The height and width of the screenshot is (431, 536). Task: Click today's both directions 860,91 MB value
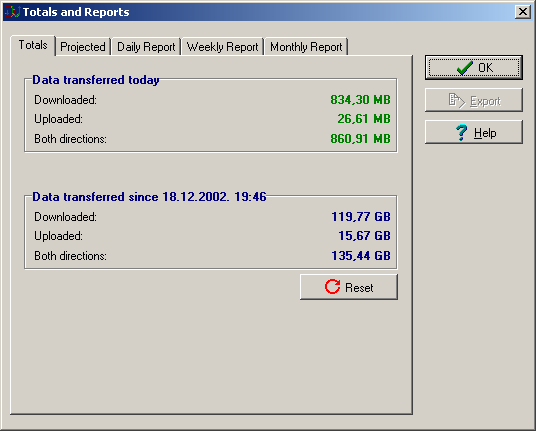tap(360, 139)
